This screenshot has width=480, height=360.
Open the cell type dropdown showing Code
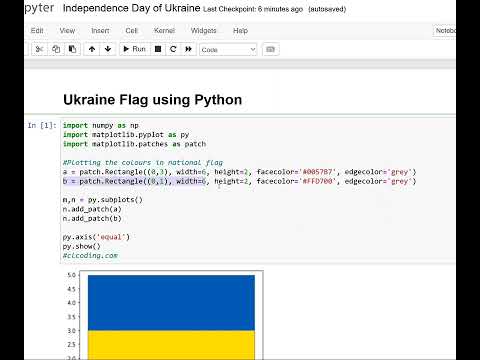point(228,50)
